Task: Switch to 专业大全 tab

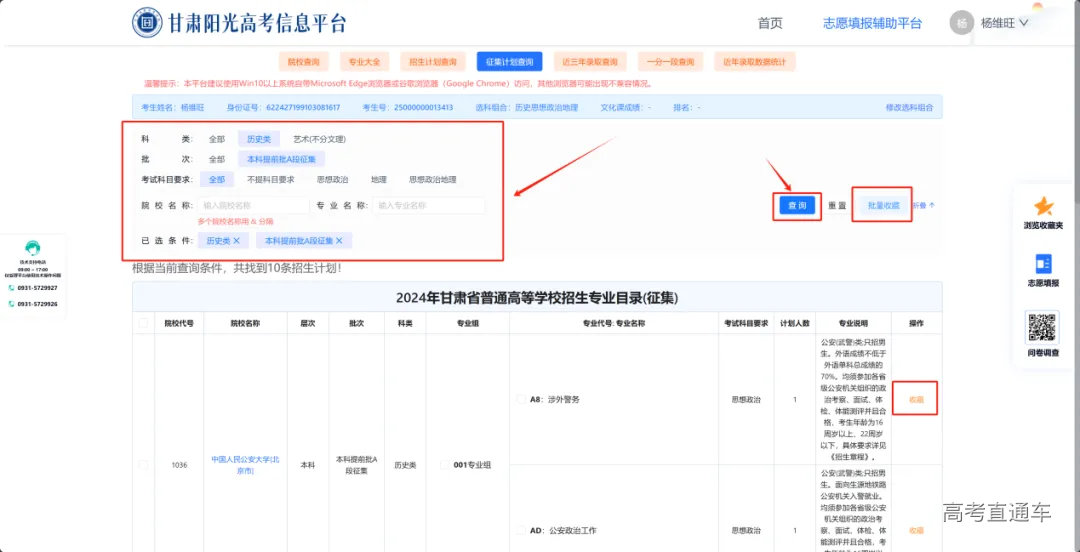Action: point(364,61)
